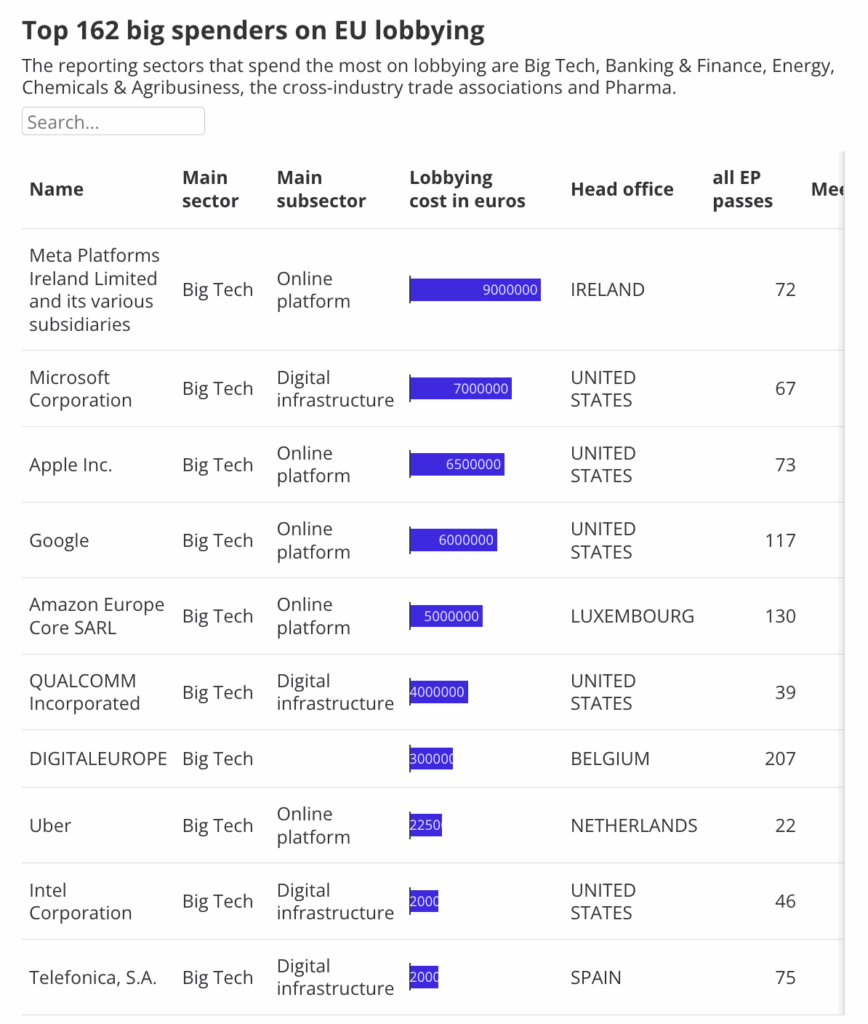Sort by all EP passes header
The height and width of the screenshot is (1024, 868).
tap(742, 189)
